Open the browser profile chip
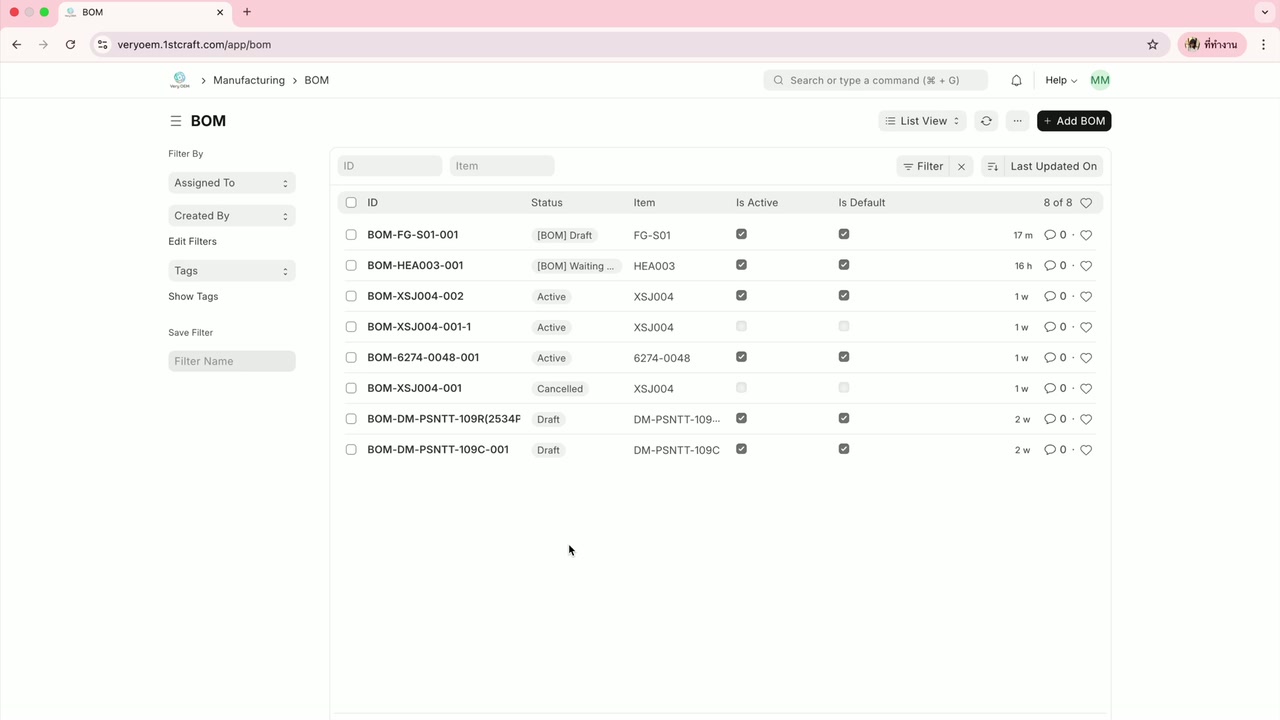Image resolution: width=1280 pixels, height=720 pixels. point(1212,44)
